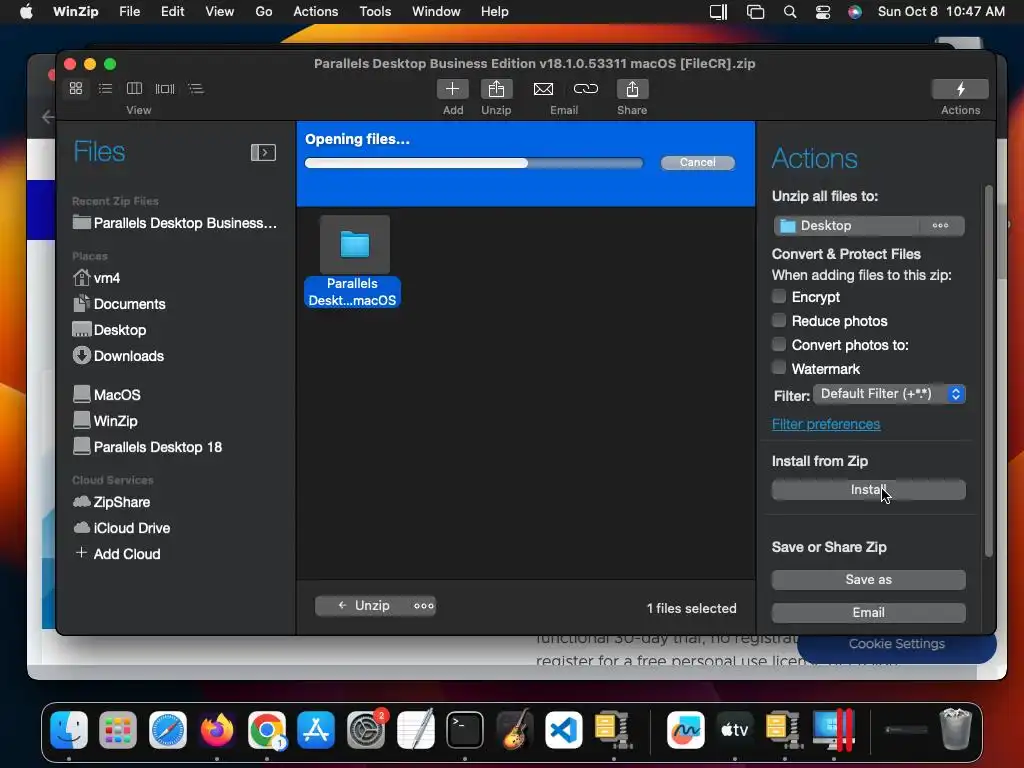
Task: Open Downloads in Places sidebar
Action: (x=118, y=356)
